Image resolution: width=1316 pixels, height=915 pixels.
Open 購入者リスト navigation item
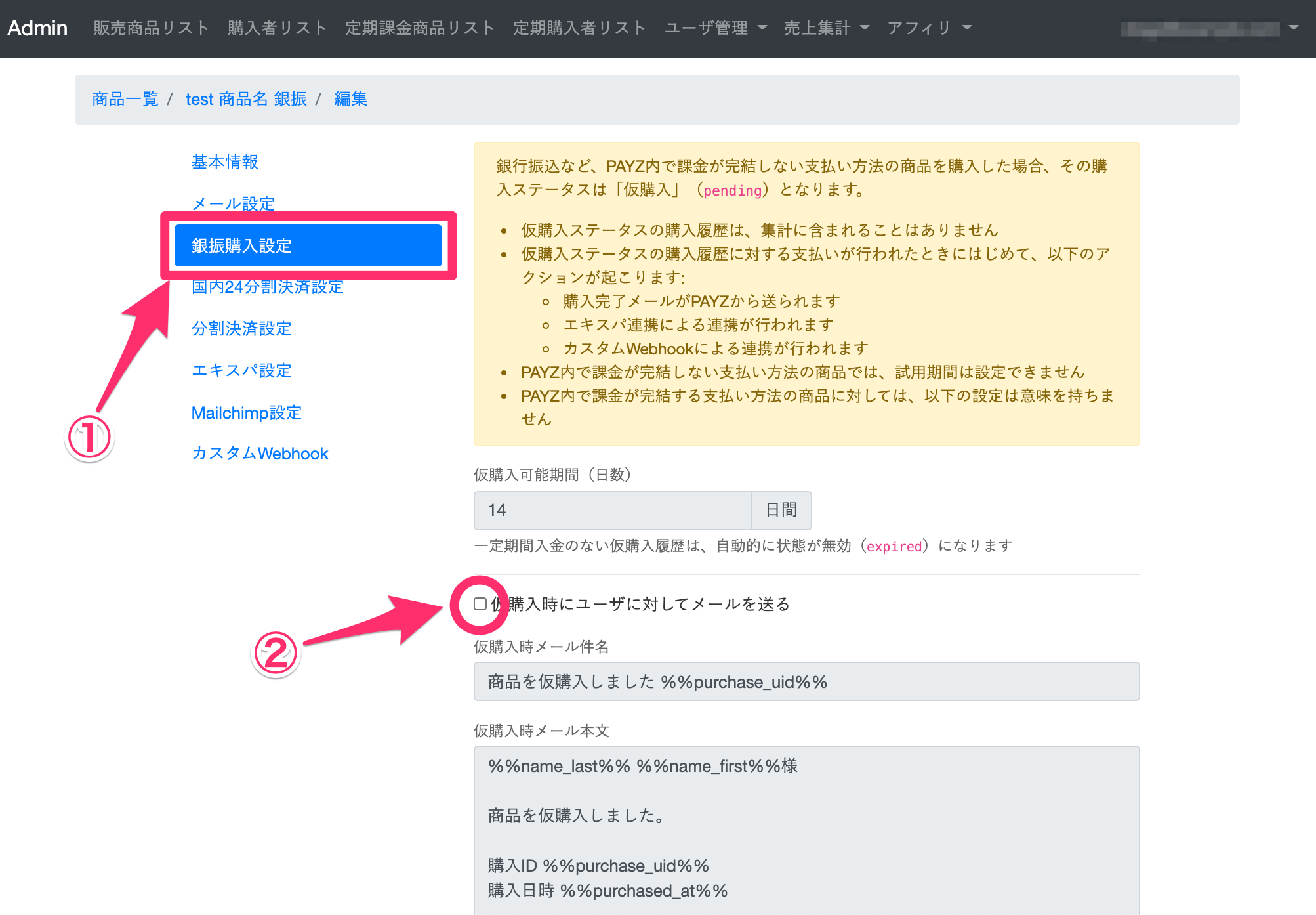(277, 28)
